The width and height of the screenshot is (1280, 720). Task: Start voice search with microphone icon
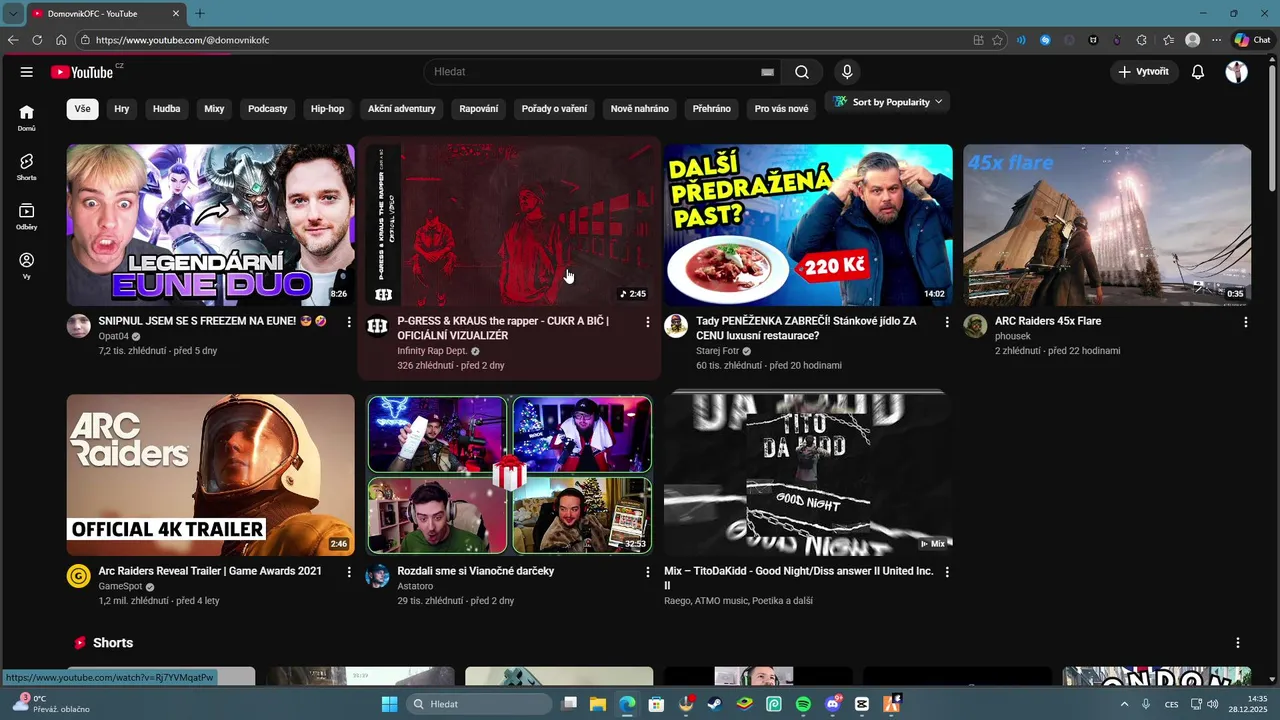click(847, 72)
